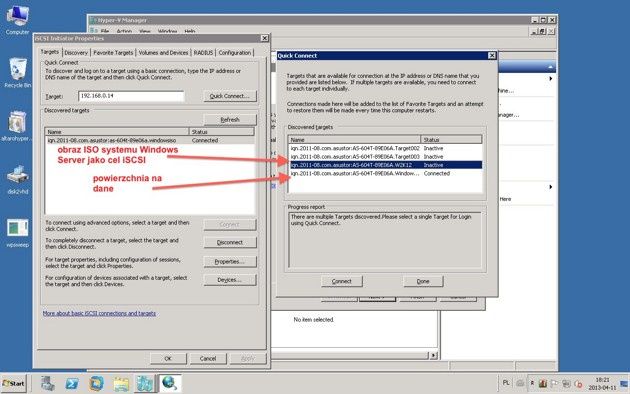Image resolution: width=630 pixels, height=394 pixels.
Task: Click the PL language indicator
Action: 506,383
